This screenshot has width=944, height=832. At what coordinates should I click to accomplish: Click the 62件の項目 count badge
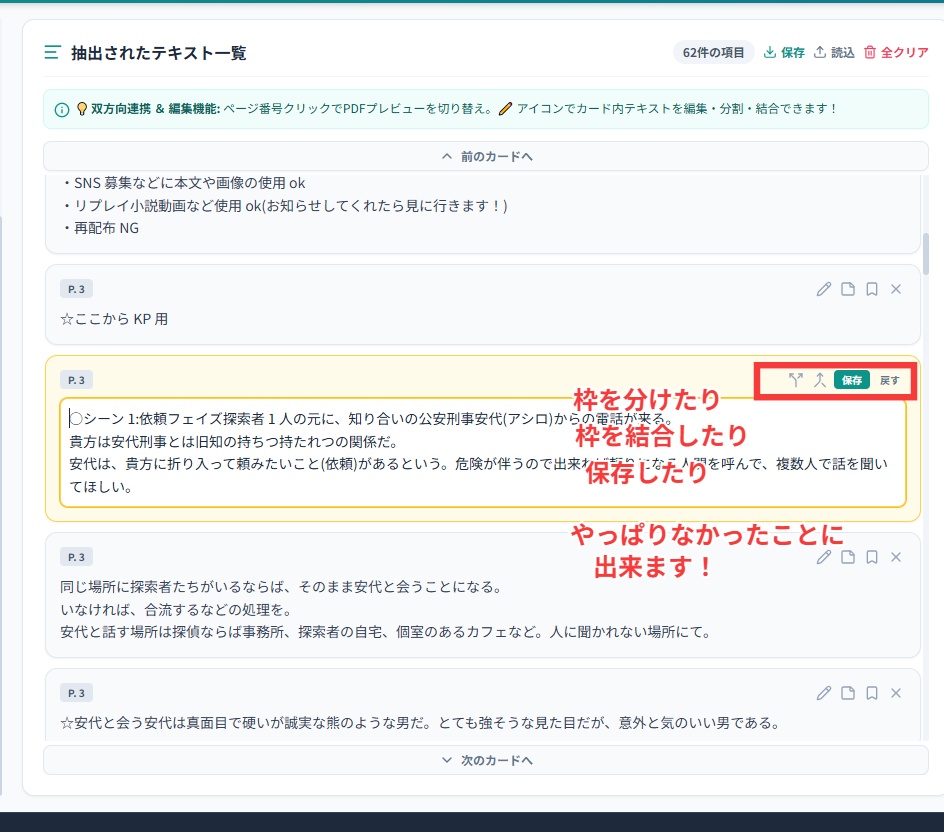pyautogui.click(x=713, y=52)
